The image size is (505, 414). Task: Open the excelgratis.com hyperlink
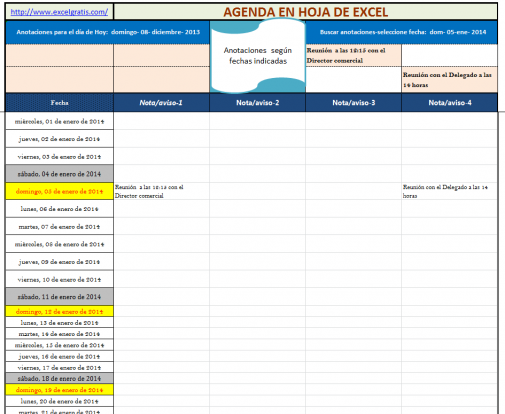pyautogui.click(x=59, y=12)
